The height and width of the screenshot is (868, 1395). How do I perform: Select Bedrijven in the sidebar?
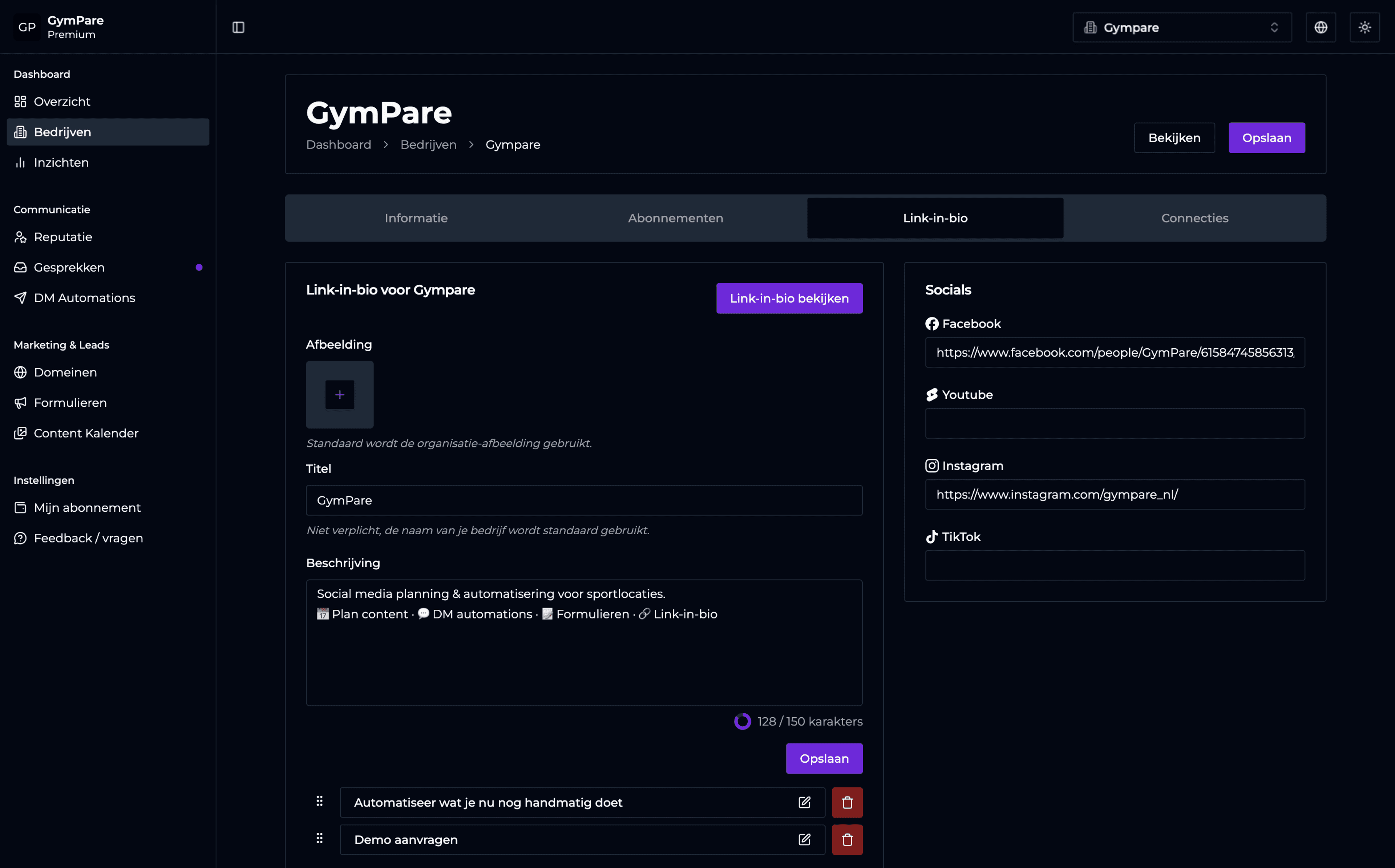[x=108, y=132]
